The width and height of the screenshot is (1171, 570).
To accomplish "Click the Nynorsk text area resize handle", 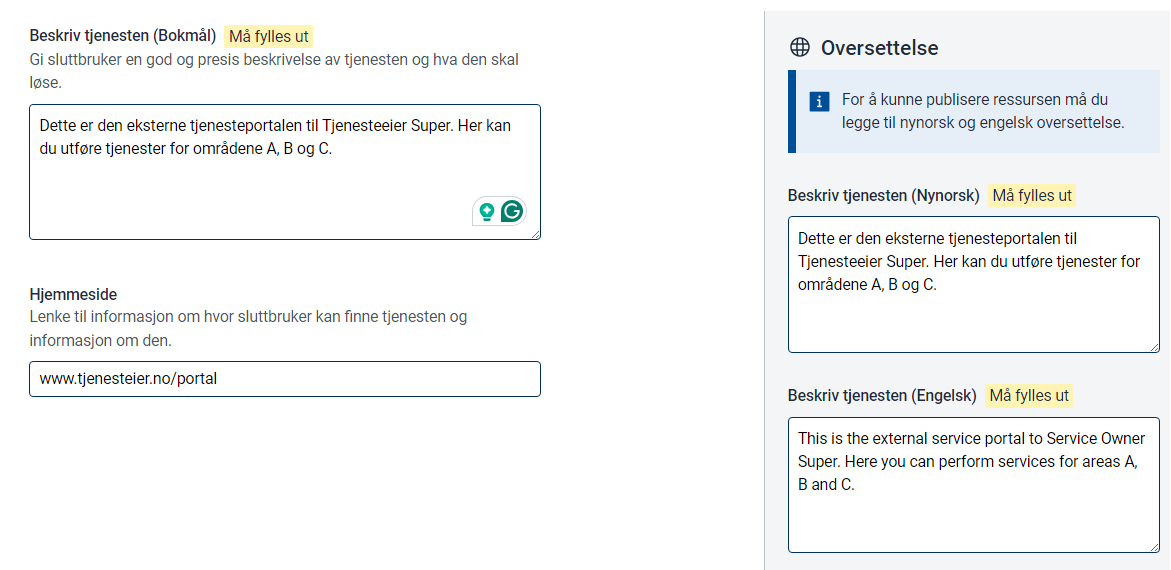I will point(1154,347).
